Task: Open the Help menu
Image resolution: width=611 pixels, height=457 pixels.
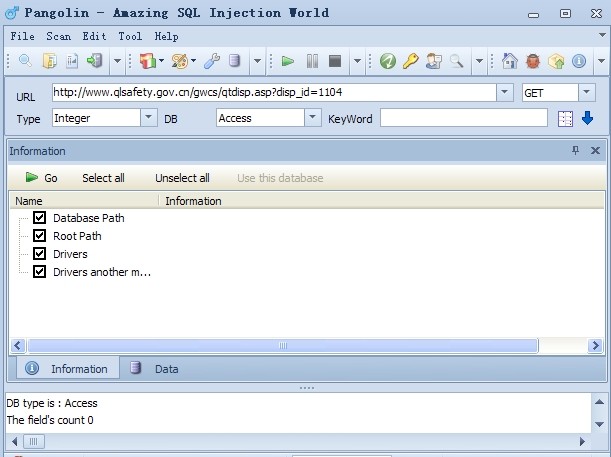Action: click(x=166, y=36)
